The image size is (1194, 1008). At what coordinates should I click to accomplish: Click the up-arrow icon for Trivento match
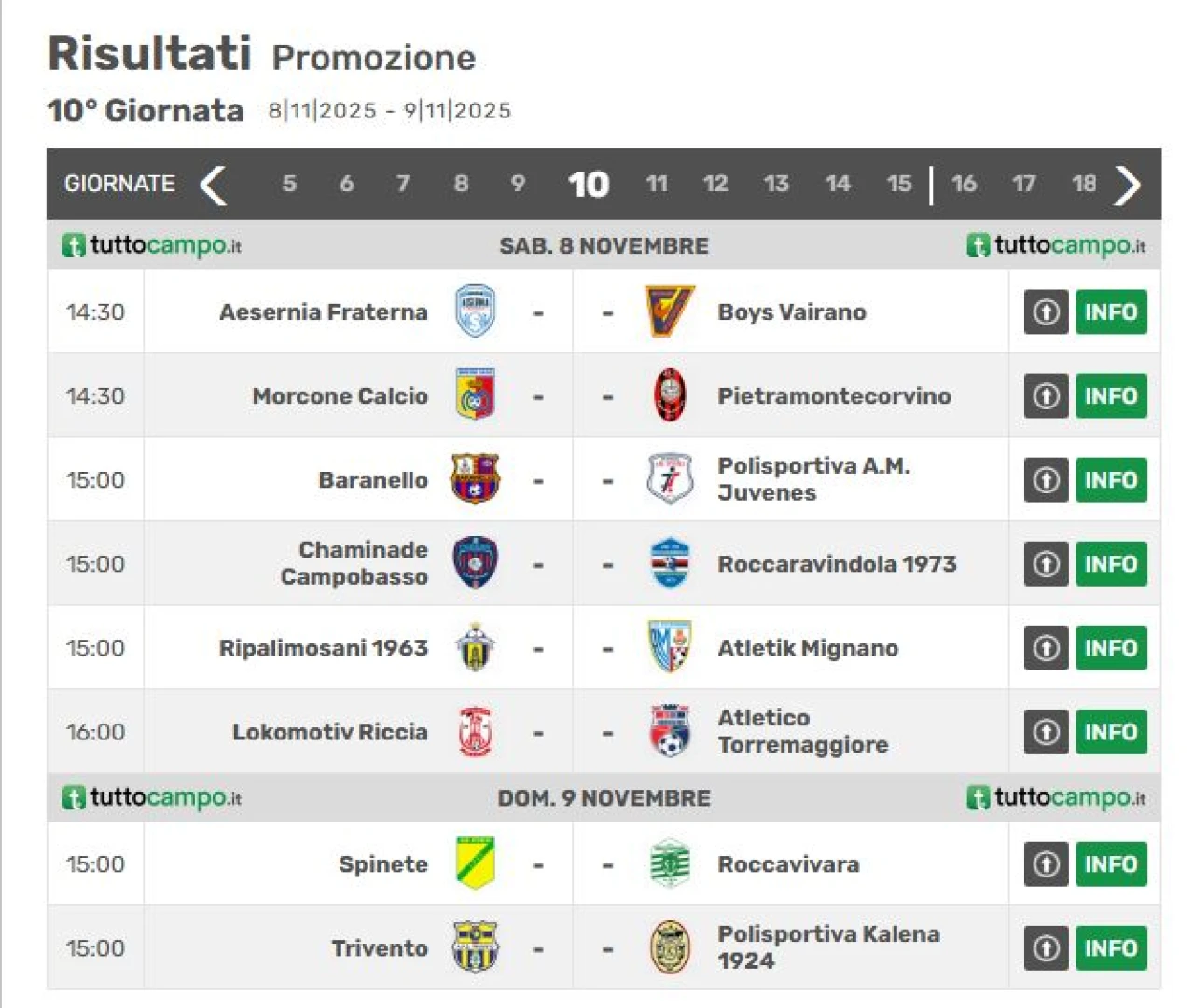tap(1046, 947)
